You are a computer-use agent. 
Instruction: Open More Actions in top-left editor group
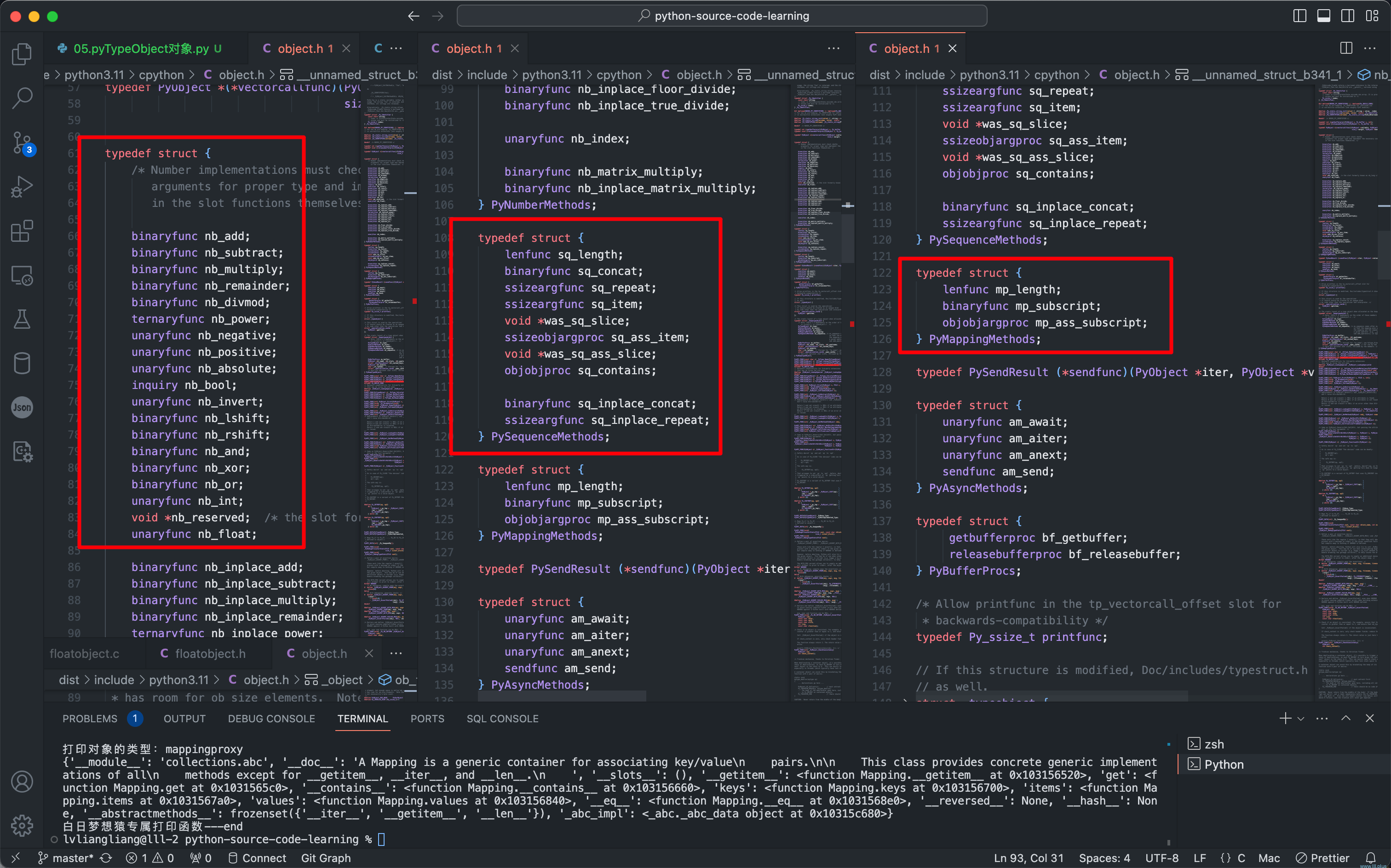[x=397, y=48]
